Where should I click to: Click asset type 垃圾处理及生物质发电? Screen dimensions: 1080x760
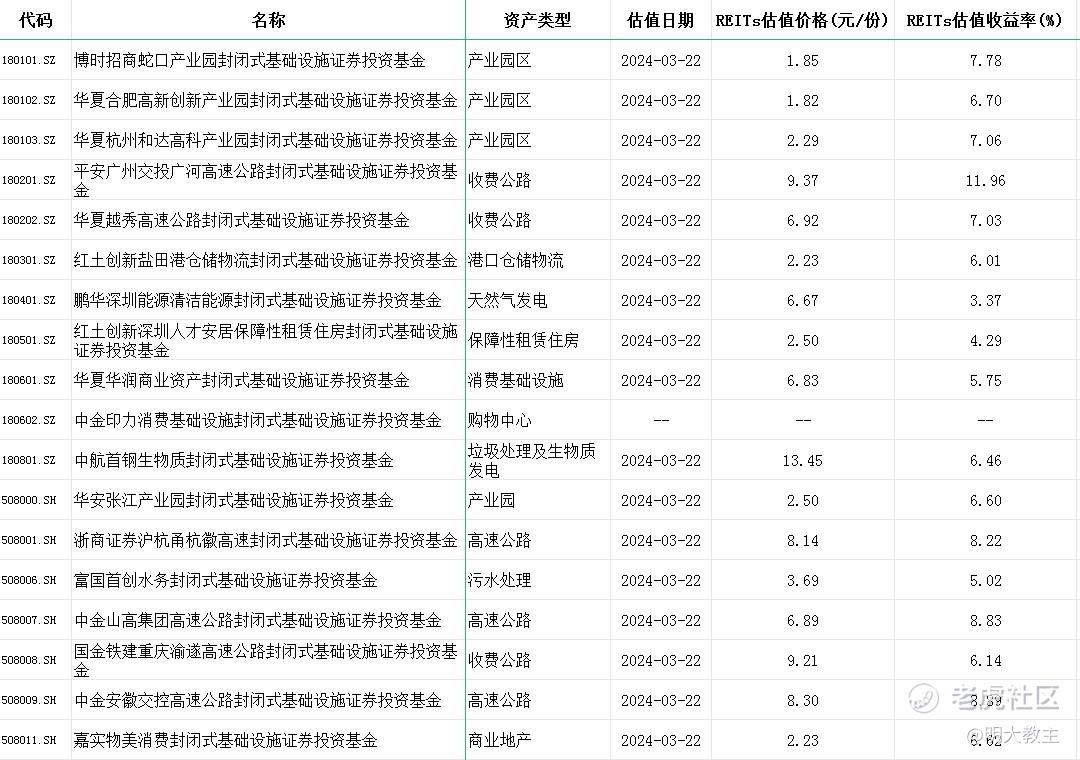click(x=532, y=460)
